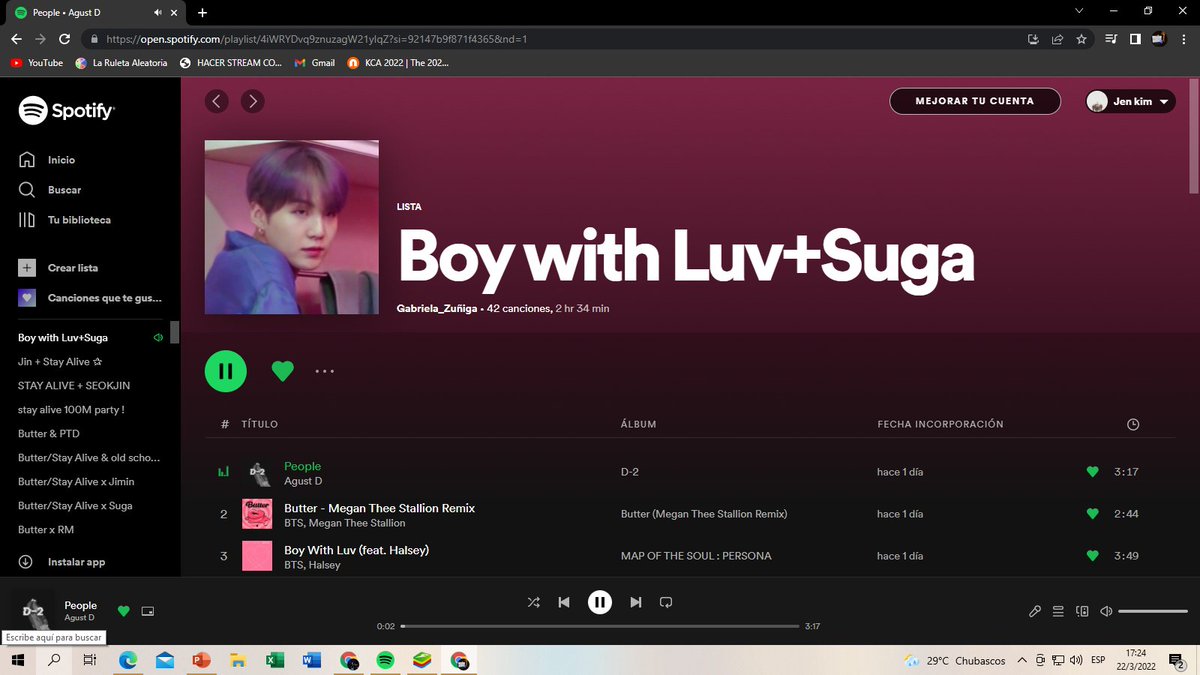Open Butter/Stay Alive x Jimin playlist
The image size is (1200, 675).
(76, 482)
